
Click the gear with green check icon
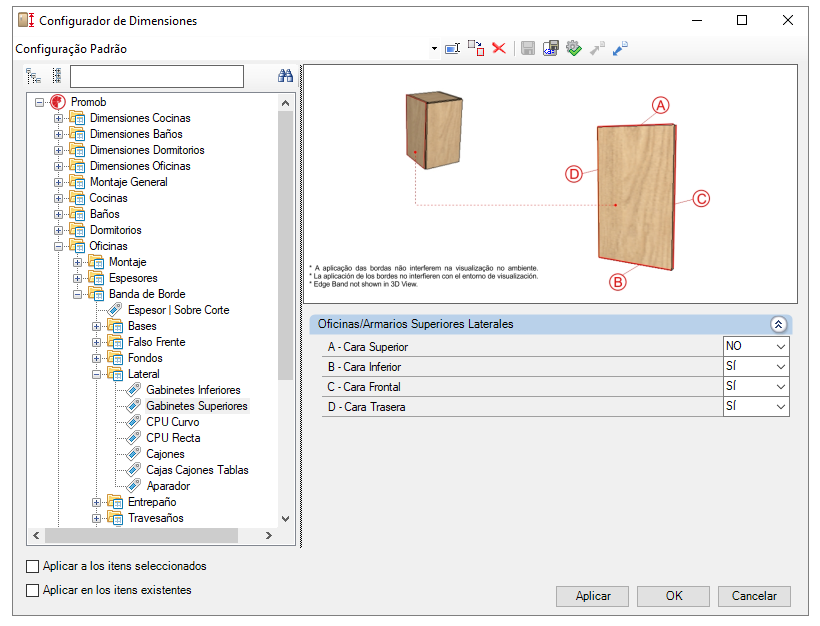pos(574,49)
